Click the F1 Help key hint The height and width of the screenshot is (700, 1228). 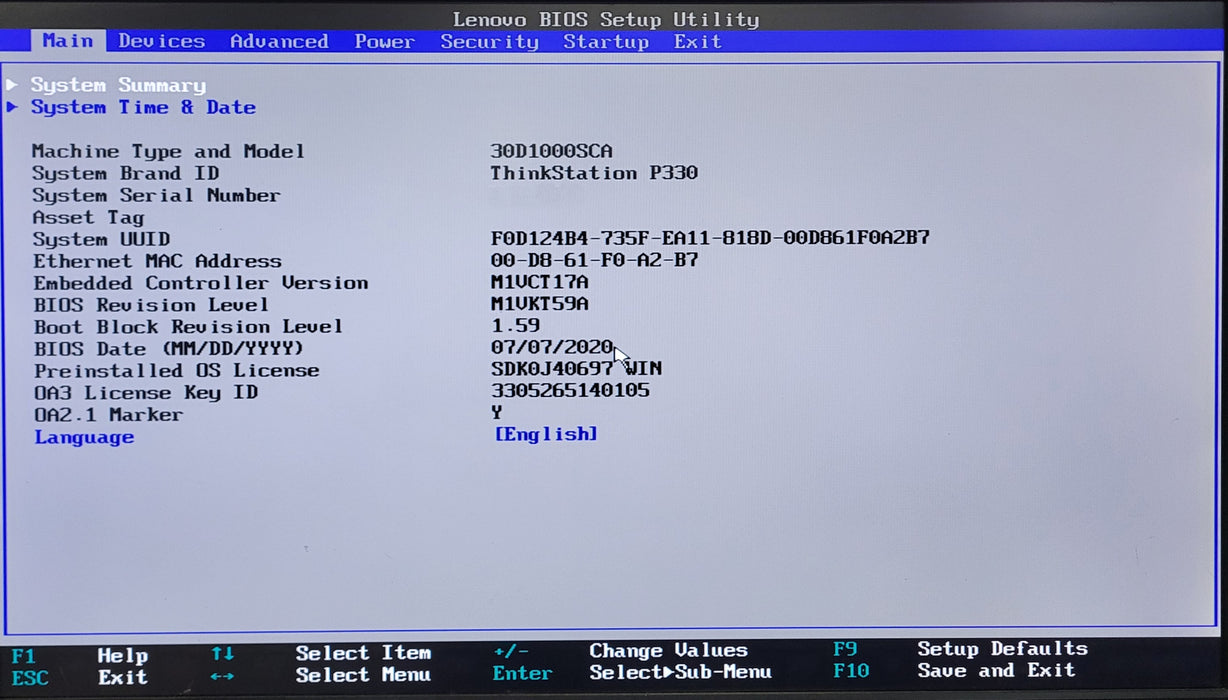pos(80,656)
